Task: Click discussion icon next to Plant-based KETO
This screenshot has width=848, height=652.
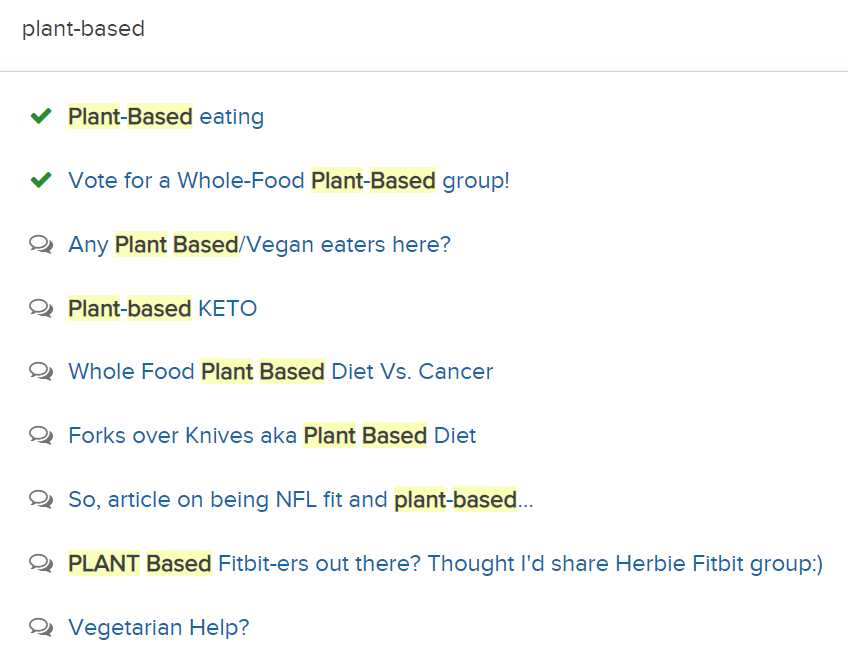Action: click(41, 308)
